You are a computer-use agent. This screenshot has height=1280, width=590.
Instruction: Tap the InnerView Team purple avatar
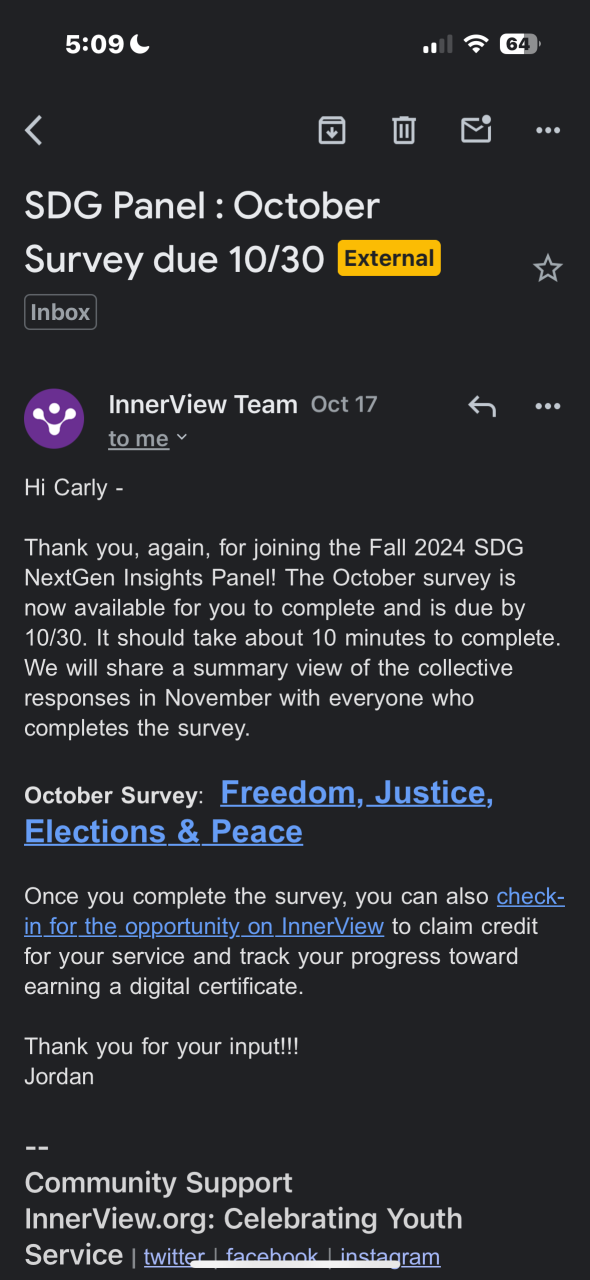pos(54,418)
